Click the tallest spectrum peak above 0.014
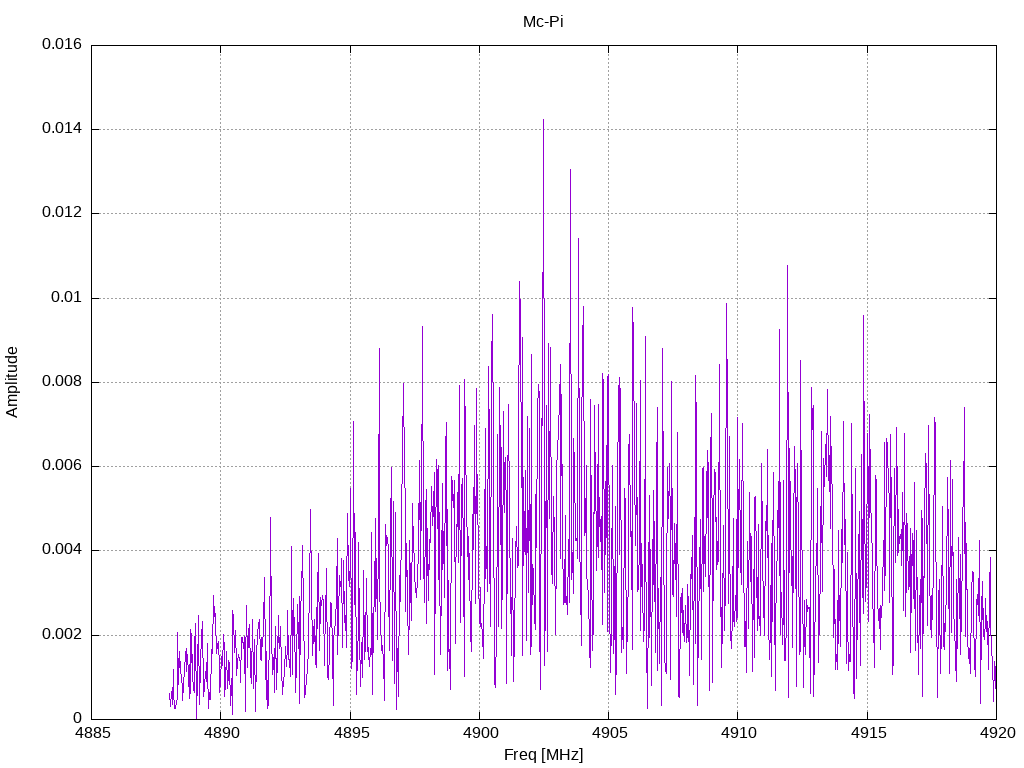Image resolution: width=1024 pixels, height=768 pixels. (x=543, y=122)
